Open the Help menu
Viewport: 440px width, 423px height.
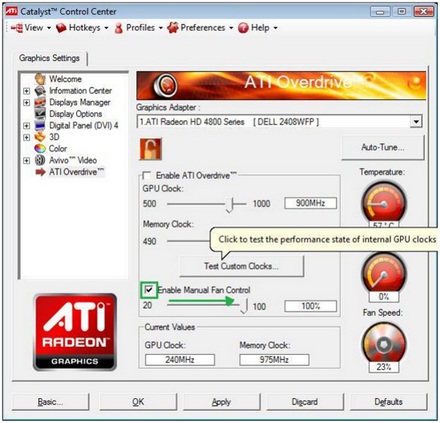[x=258, y=28]
